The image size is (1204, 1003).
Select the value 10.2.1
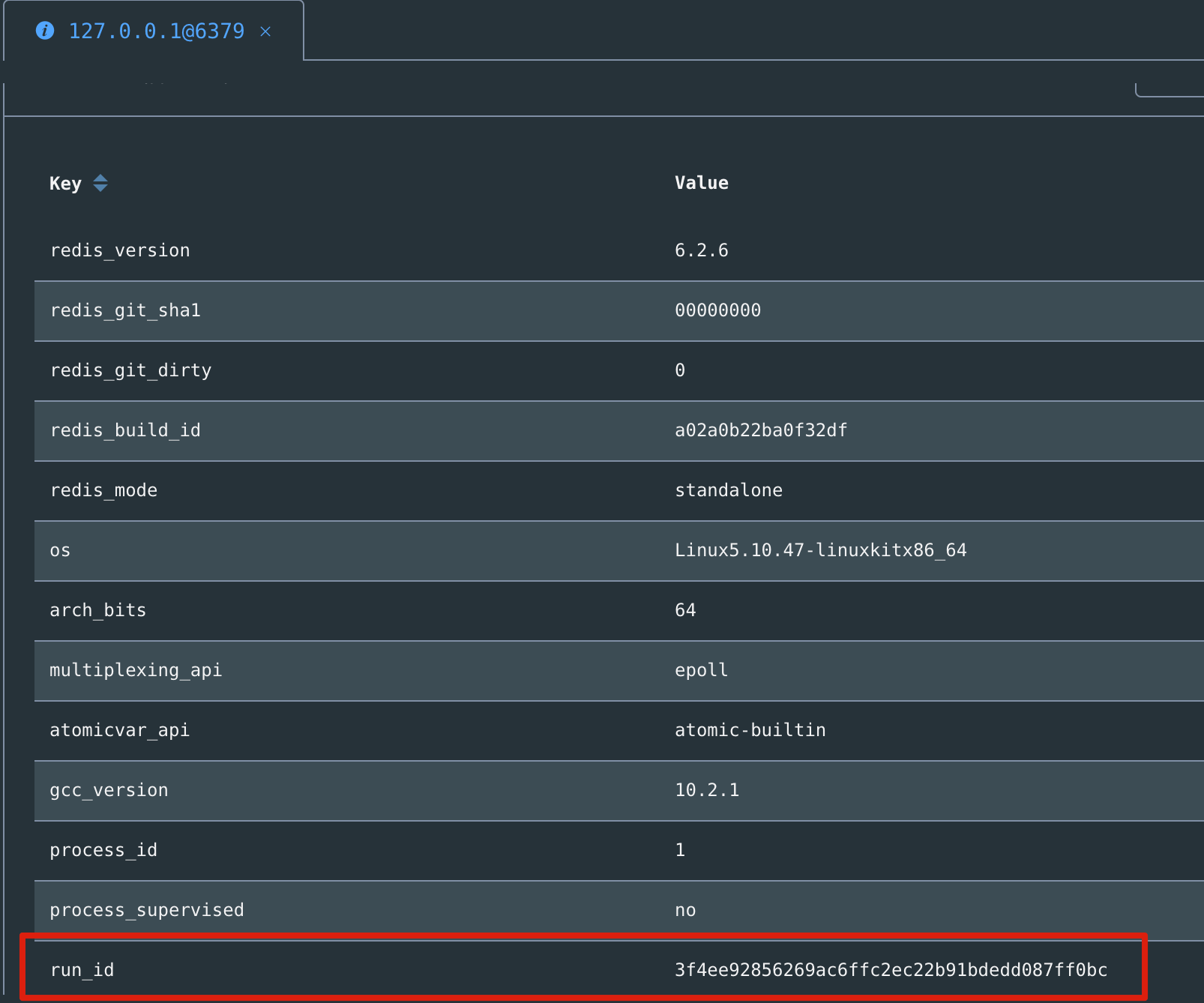(707, 790)
